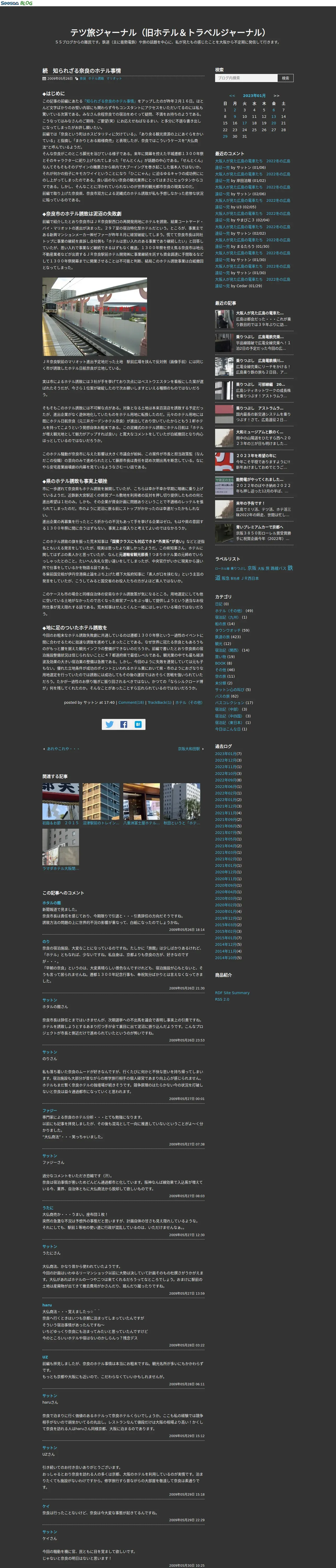Open calendar date 2

(235, 110)
